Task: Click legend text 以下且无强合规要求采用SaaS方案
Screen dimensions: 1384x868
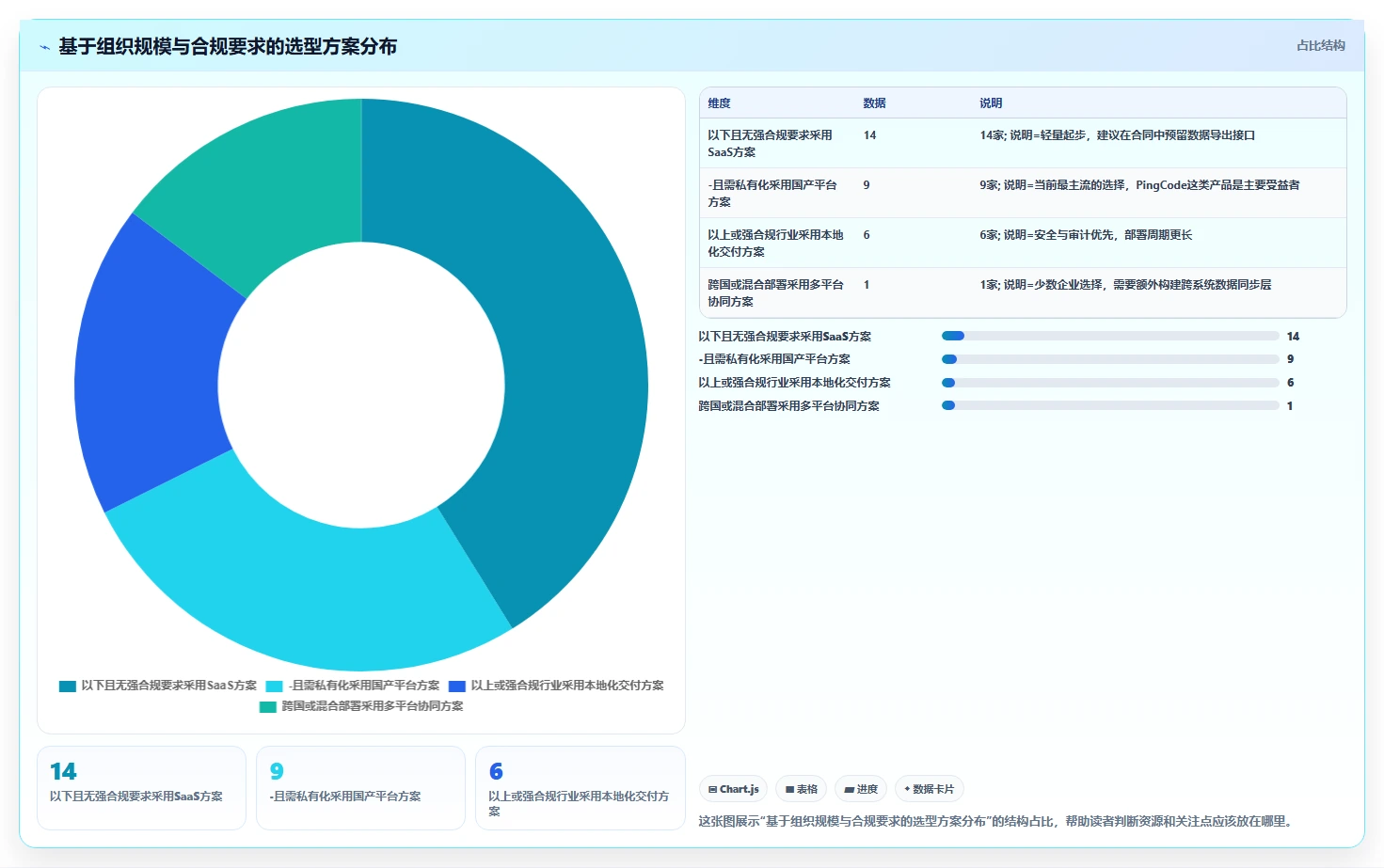Action: tap(168, 686)
